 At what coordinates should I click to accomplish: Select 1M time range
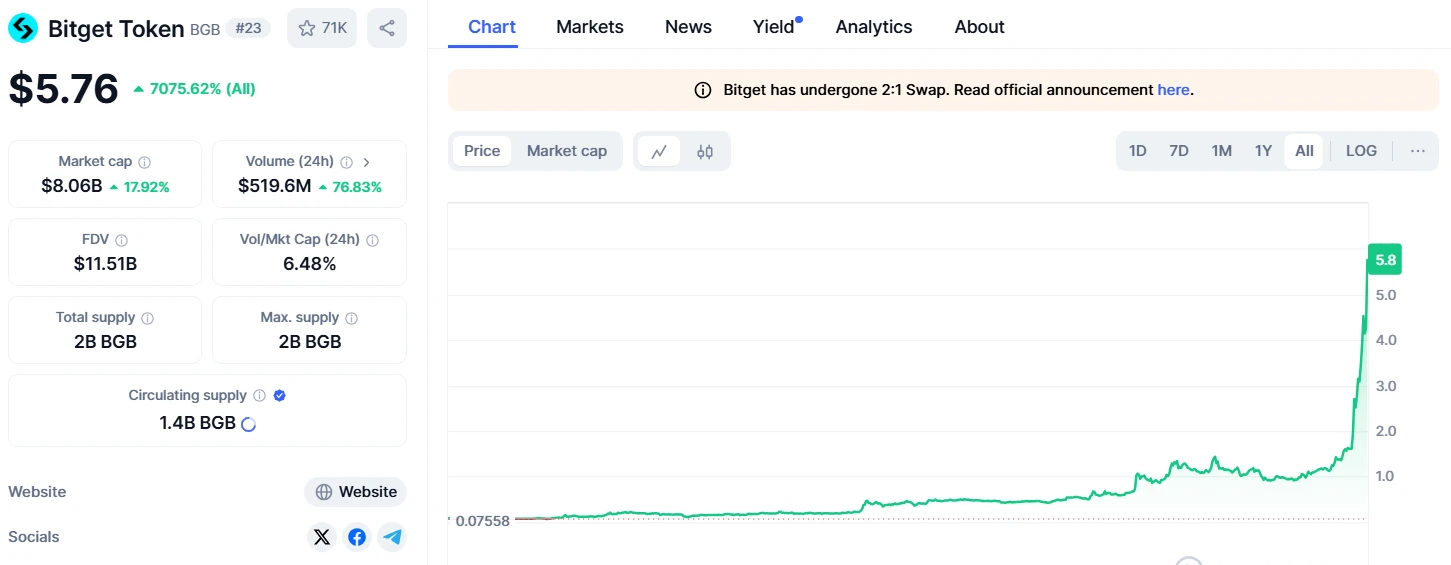pyautogui.click(x=1221, y=151)
